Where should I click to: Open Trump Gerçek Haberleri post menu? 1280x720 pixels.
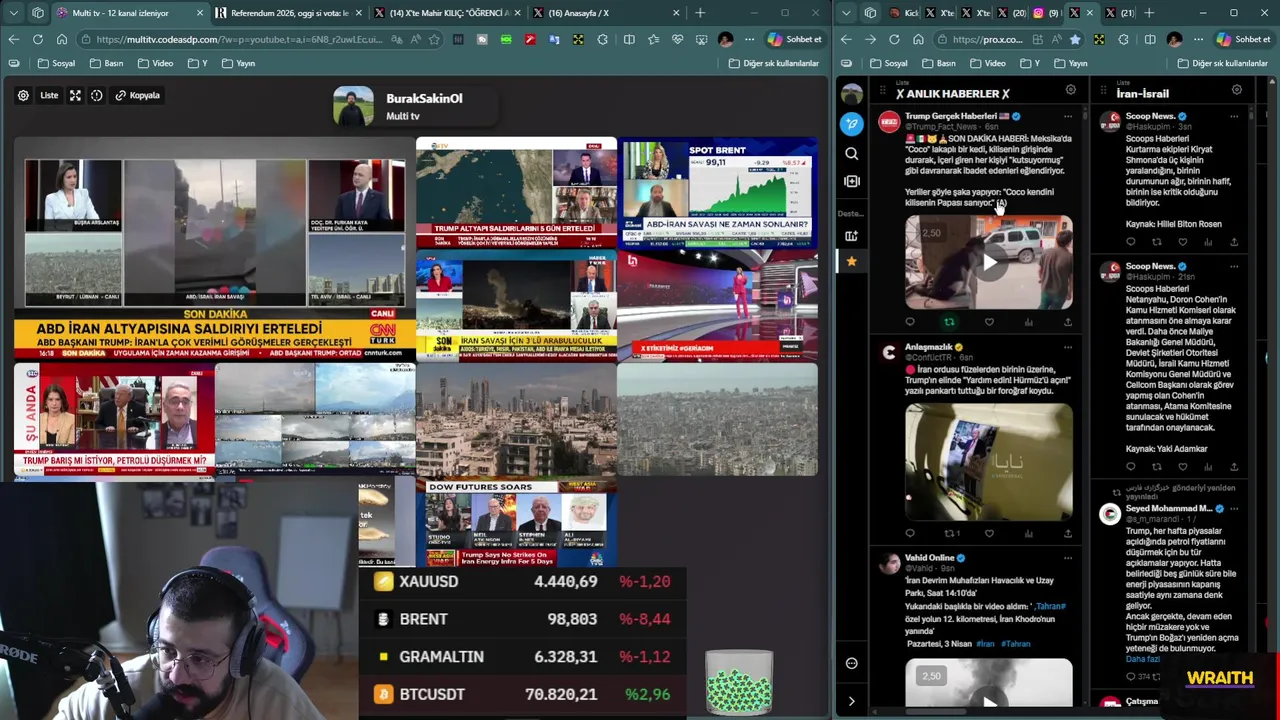click(1068, 116)
